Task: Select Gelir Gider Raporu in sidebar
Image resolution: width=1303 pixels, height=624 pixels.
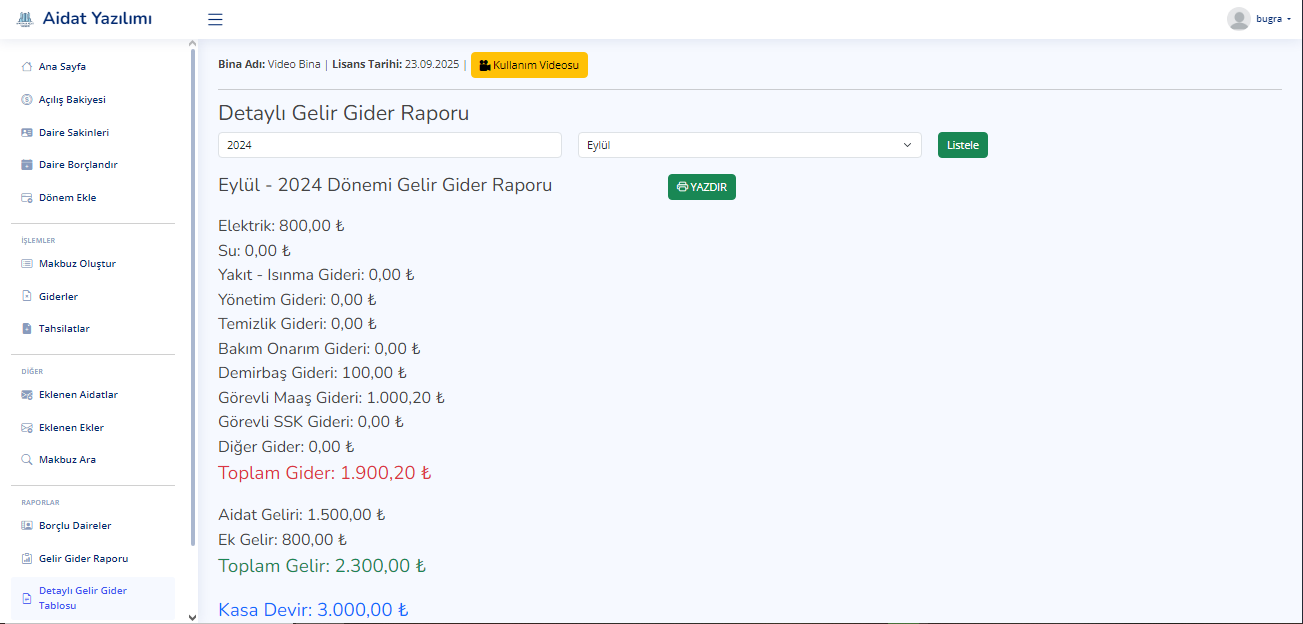Action: 83,559
